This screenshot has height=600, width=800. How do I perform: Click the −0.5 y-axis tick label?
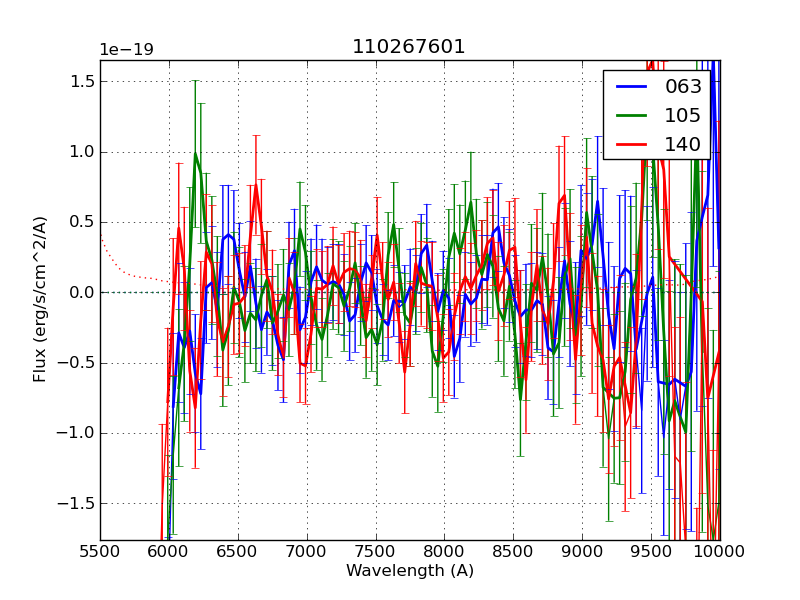click(x=78, y=363)
